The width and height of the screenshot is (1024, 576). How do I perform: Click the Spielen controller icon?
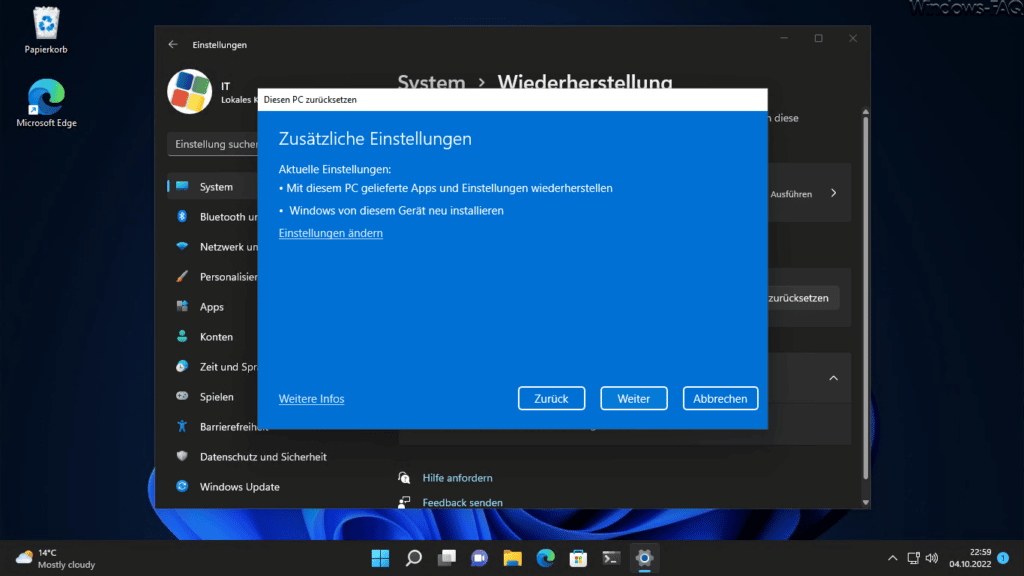(182, 396)
